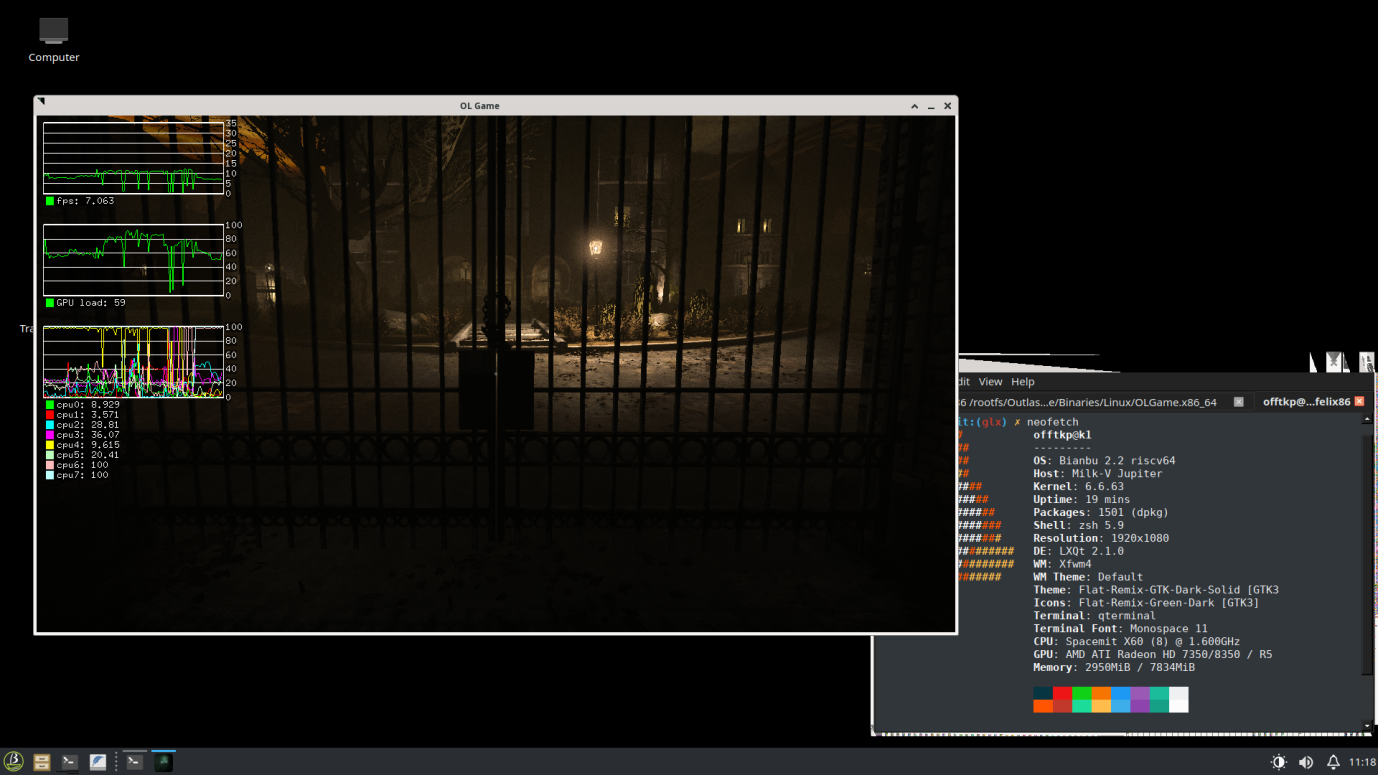The height and width of the screenshot is (775, 1378).
Task: Open the Help menu in the terminal
Action: tap(1022, 382)
